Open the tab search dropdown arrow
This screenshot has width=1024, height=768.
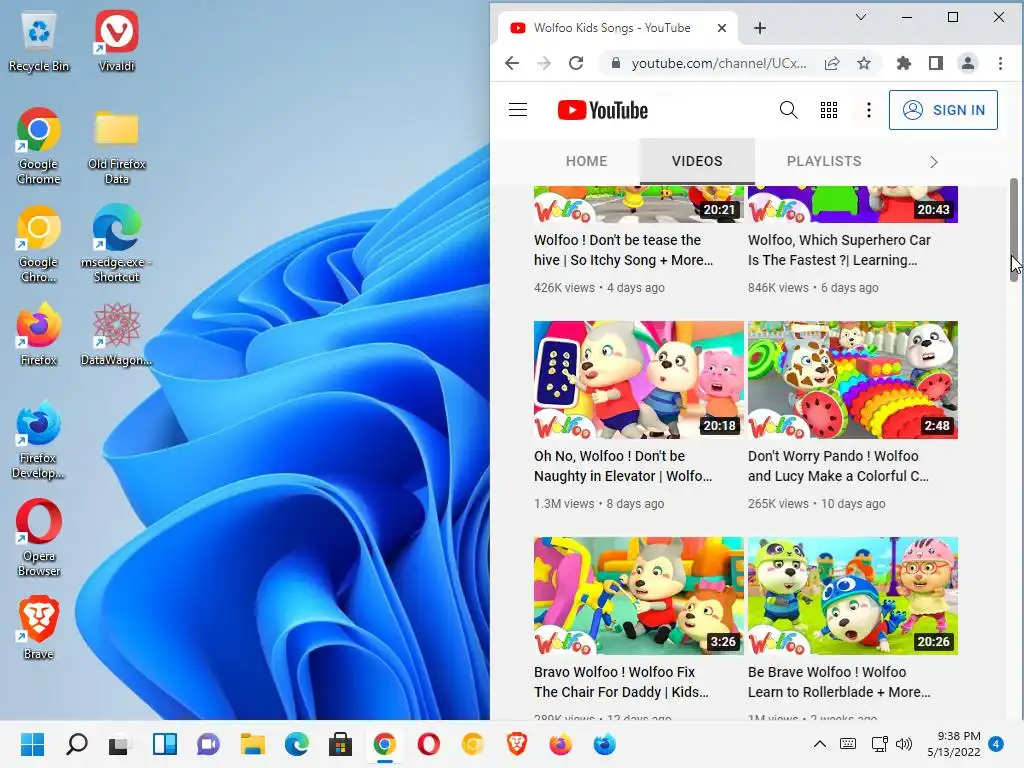861,18
